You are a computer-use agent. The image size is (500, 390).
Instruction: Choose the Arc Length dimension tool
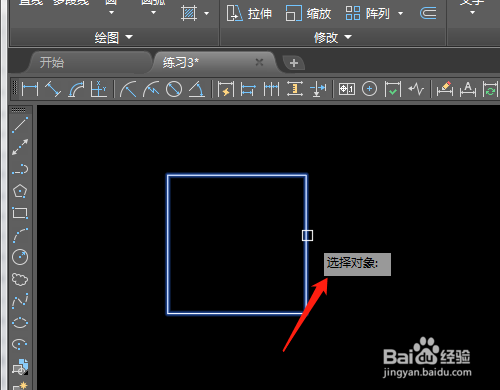coord(76,89)
